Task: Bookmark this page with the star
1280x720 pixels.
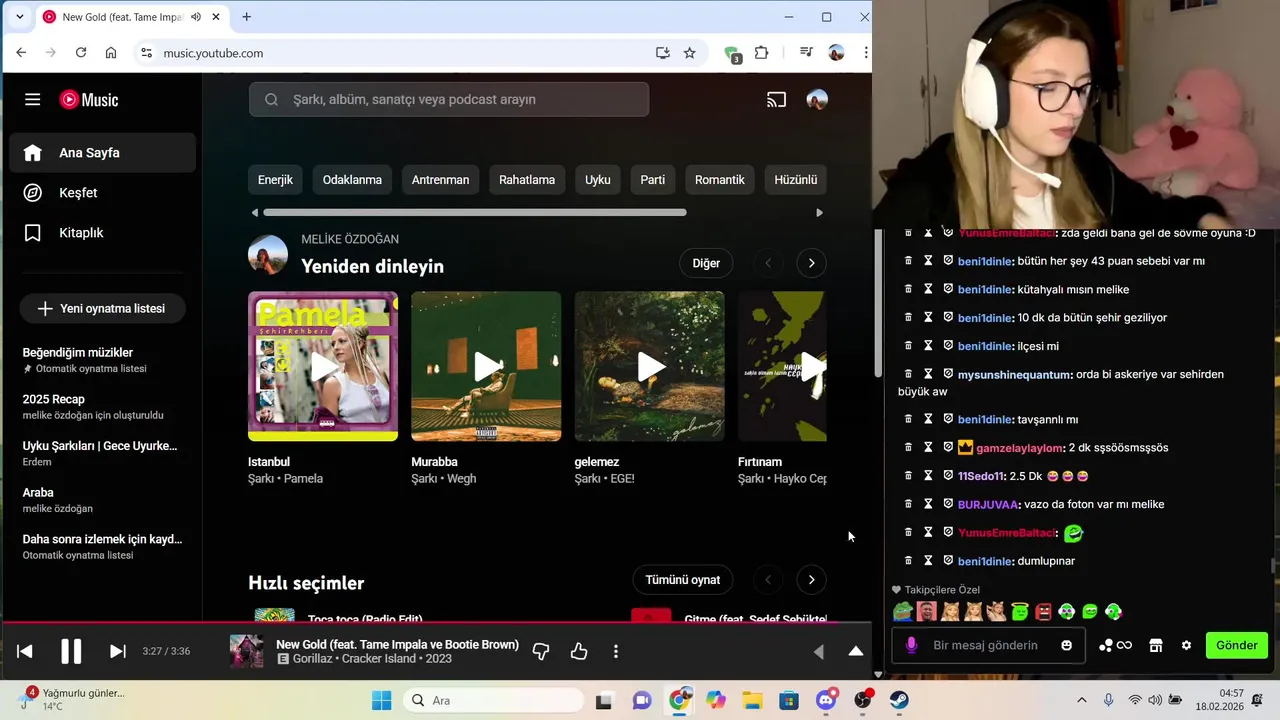Action: point(689,53)
